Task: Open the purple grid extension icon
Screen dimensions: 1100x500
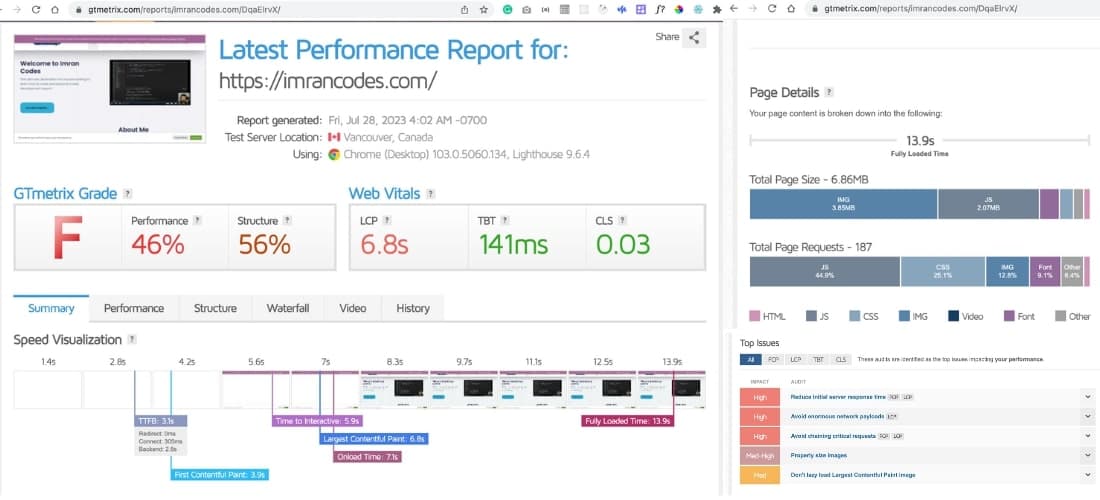Action: click(x=640, y=10)
